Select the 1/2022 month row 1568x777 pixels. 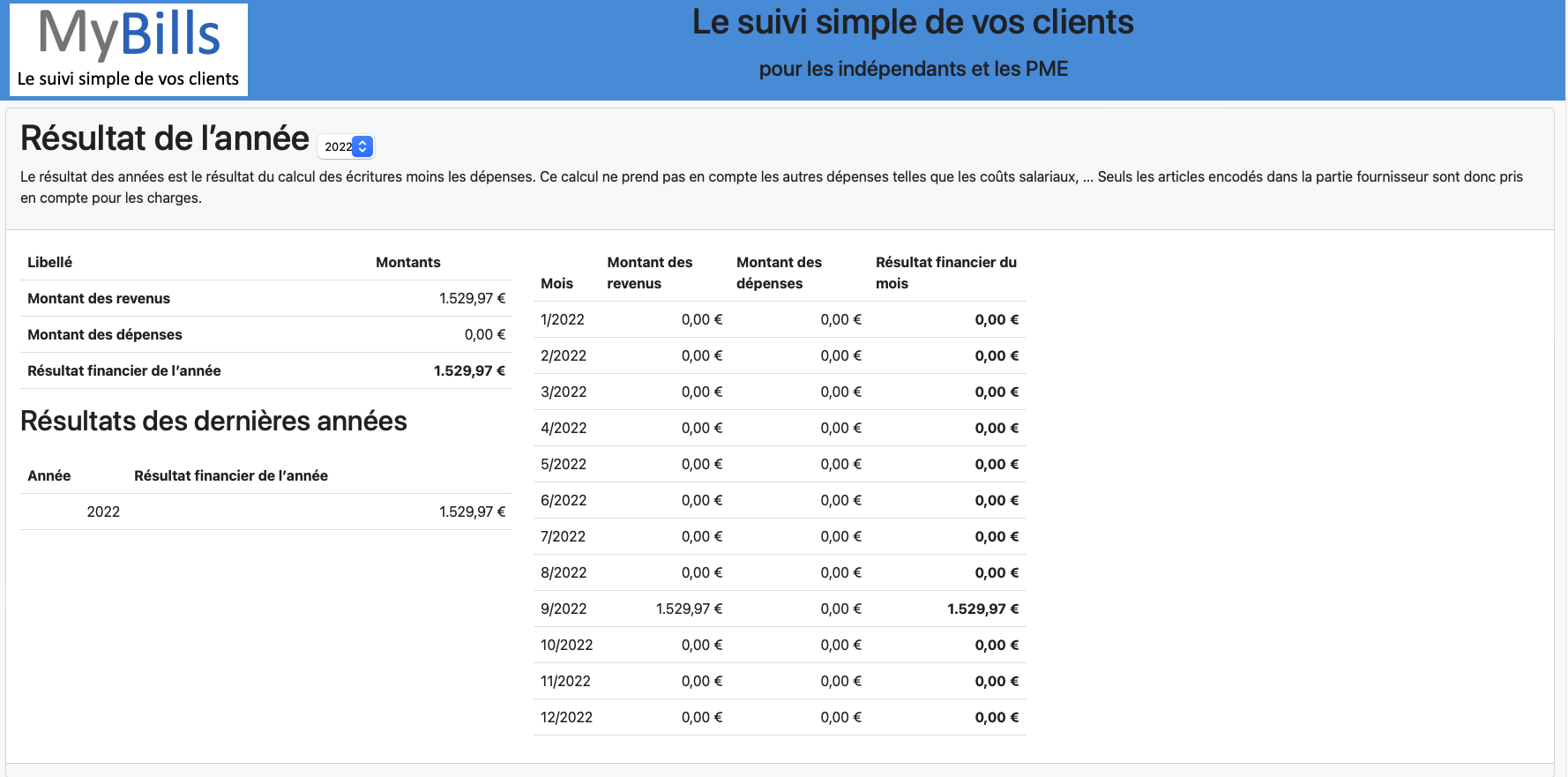563,319
